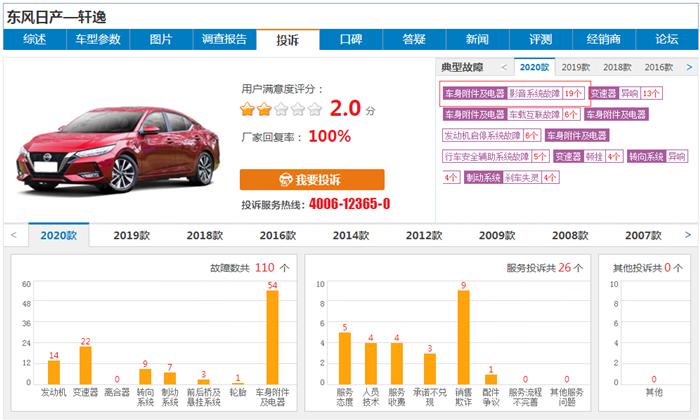Click the orange 我要投诉 button
Viewport: 700px width, 420px height.
point(312,179)
